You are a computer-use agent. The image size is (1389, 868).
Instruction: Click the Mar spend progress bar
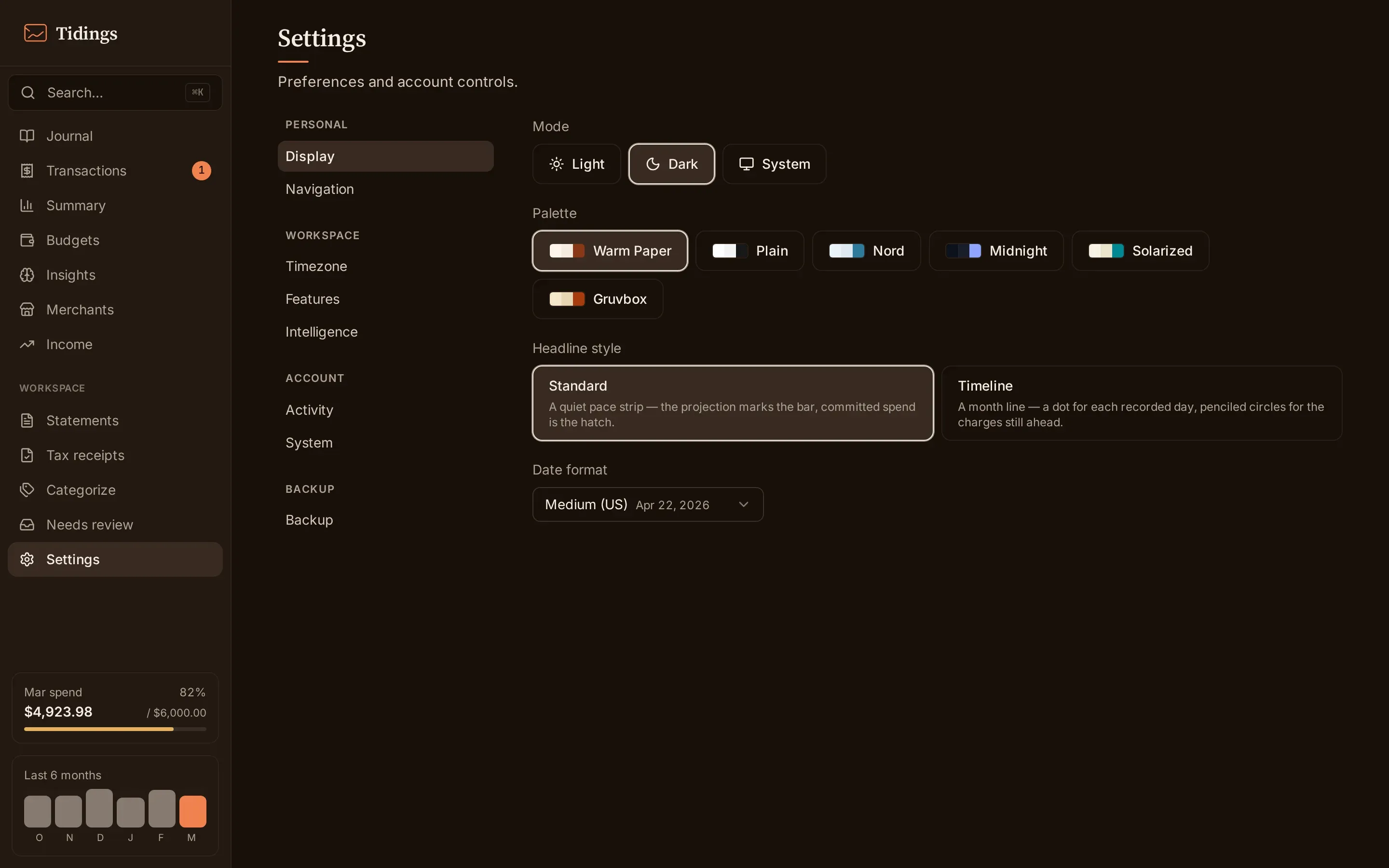[x=115, y=729]
